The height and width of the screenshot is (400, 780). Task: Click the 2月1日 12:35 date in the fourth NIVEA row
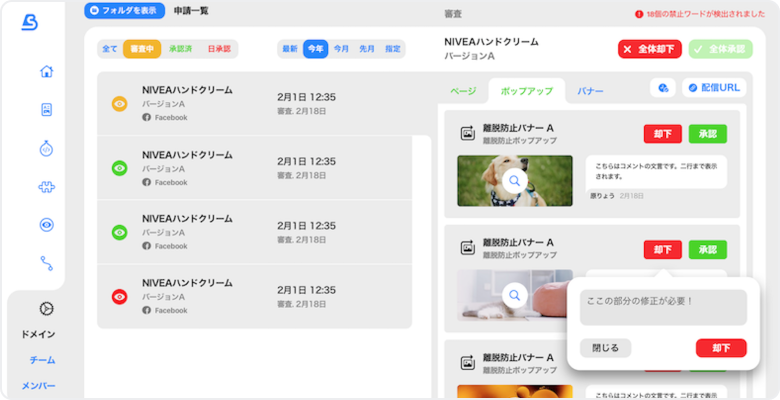(306, 290)
